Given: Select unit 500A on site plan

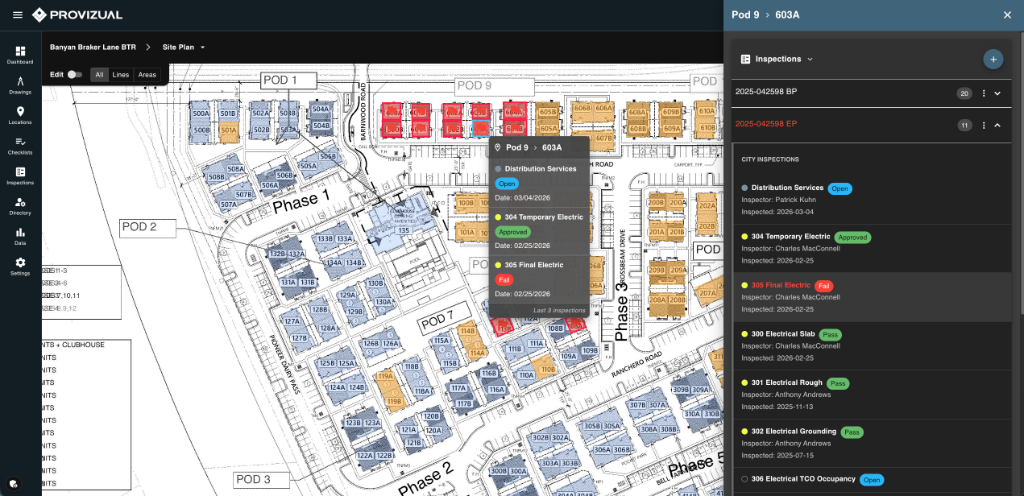Looking at the screenshot, I should click(200, 114).
